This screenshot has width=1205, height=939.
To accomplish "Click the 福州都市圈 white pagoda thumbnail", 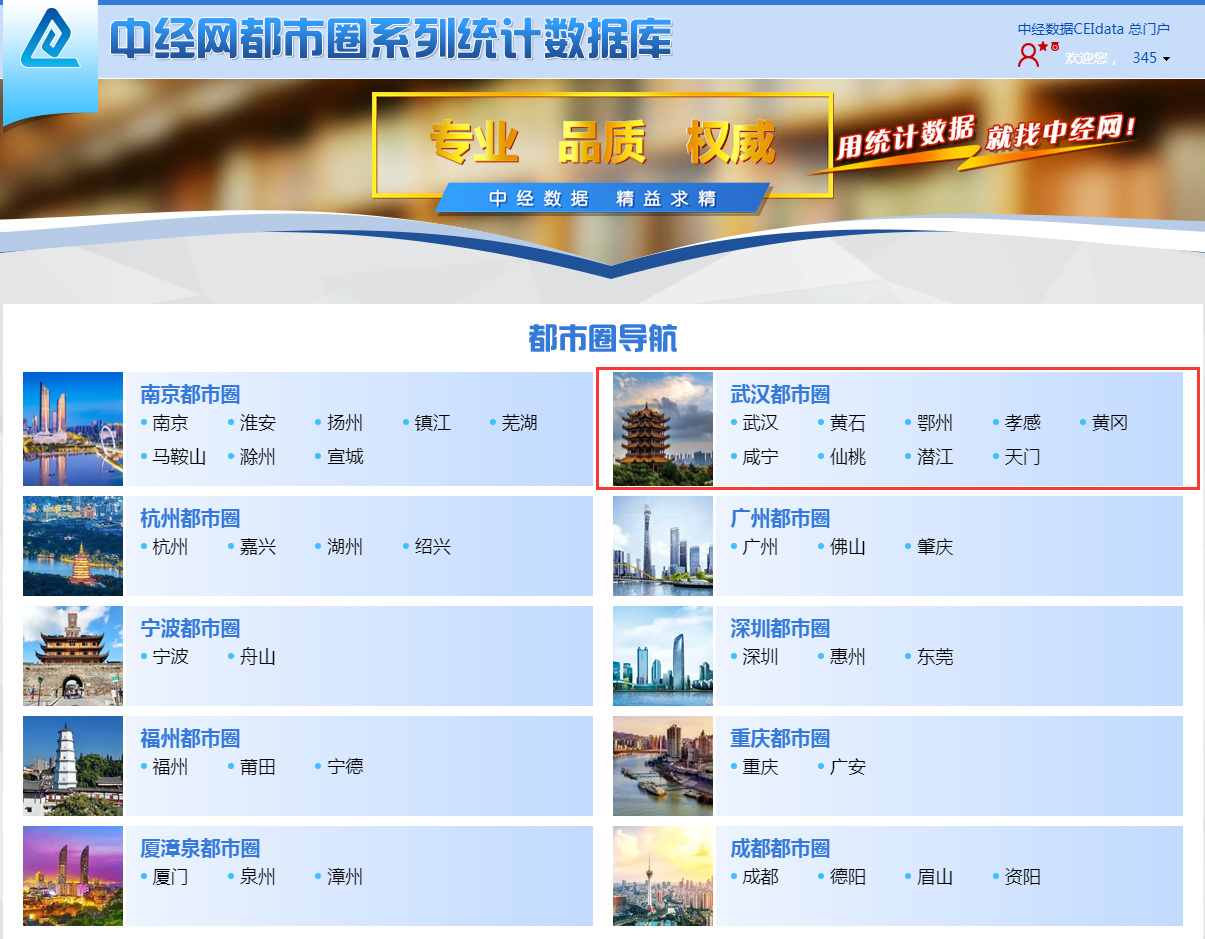I will click(73, 766).
